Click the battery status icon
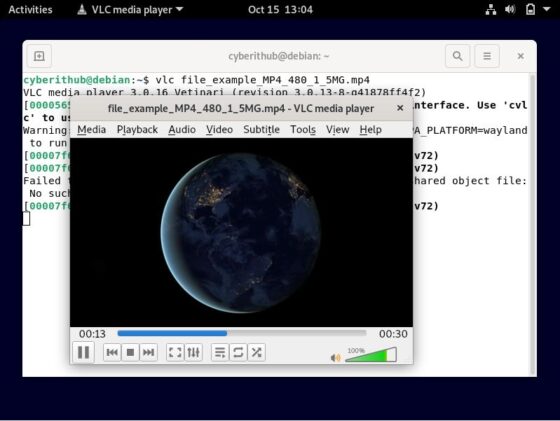The height and width of the screenshot is (421, 560). [530, 9]
